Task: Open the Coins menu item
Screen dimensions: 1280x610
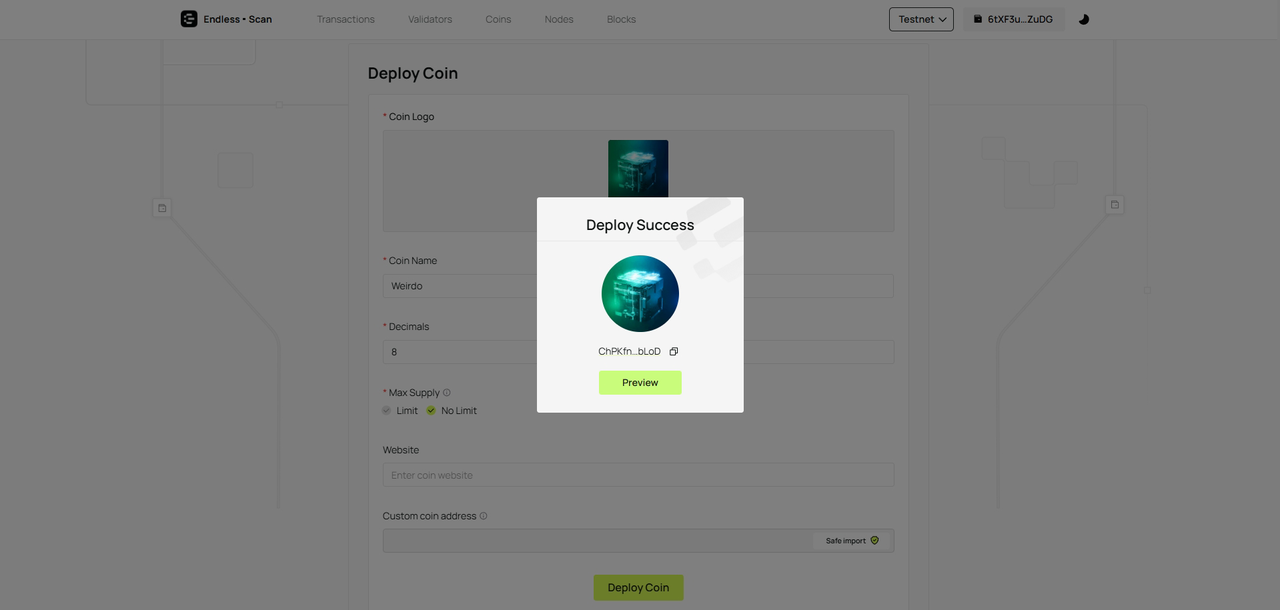Action: (x=498, y=19)
